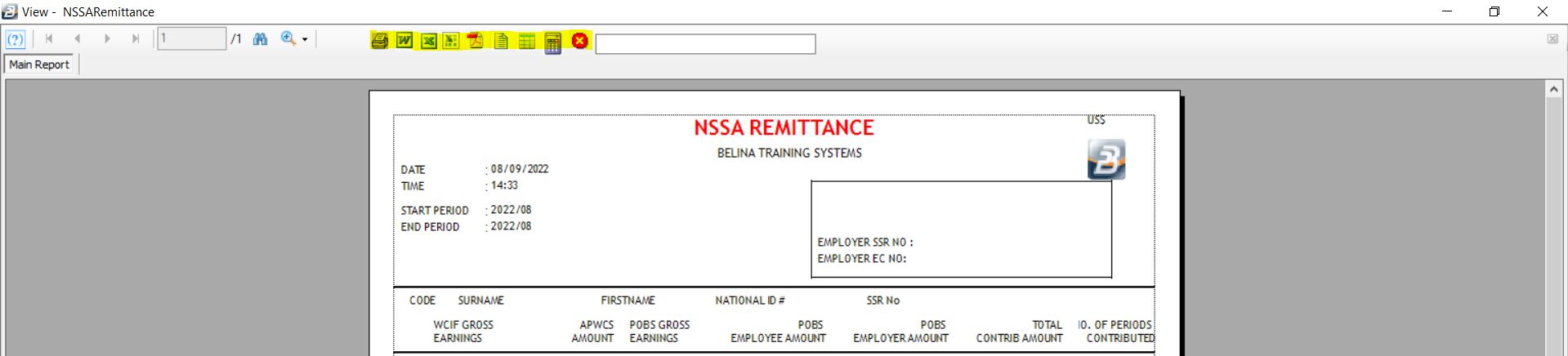
Task: Click the empty toolbar text box
Action: click(705, 44)
